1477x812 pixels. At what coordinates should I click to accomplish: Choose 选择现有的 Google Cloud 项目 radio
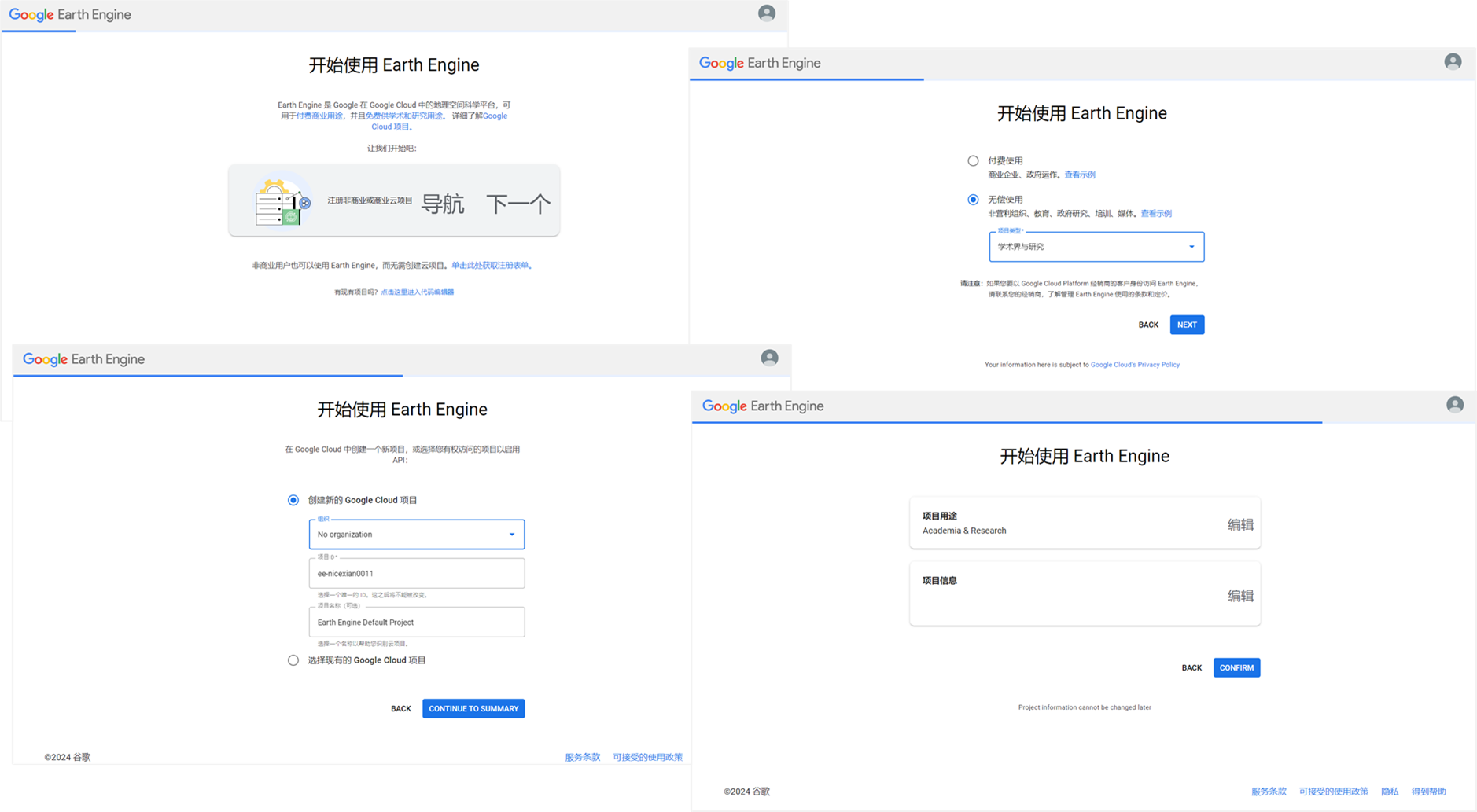click(293, 660)
